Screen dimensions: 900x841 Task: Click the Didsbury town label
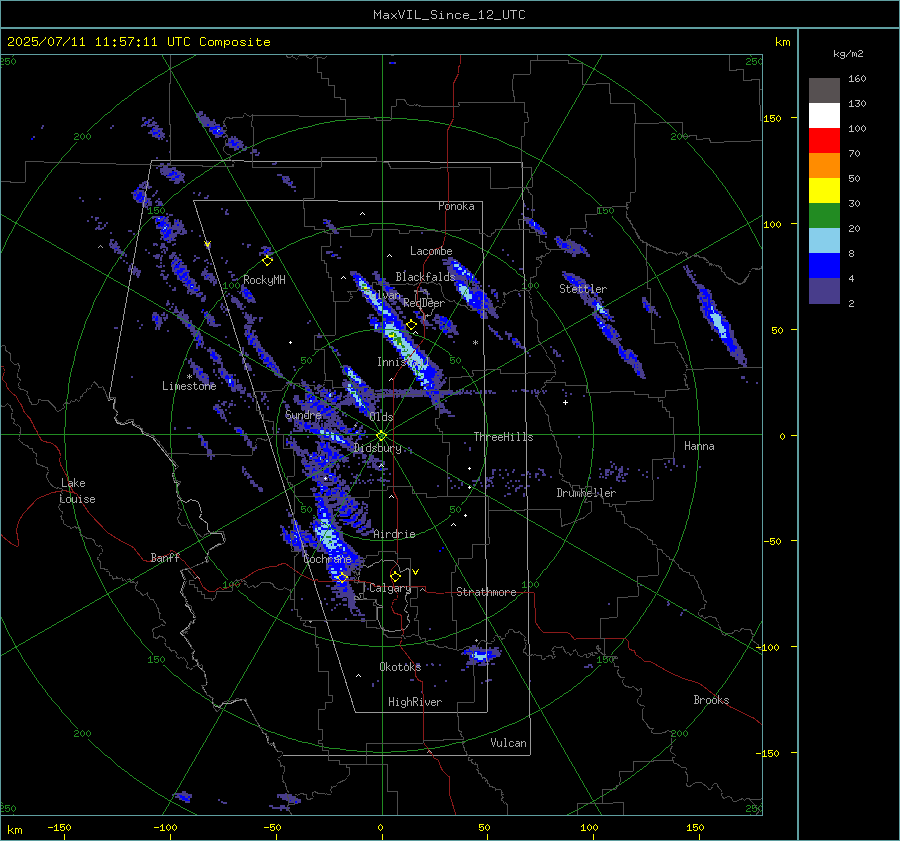378,448
